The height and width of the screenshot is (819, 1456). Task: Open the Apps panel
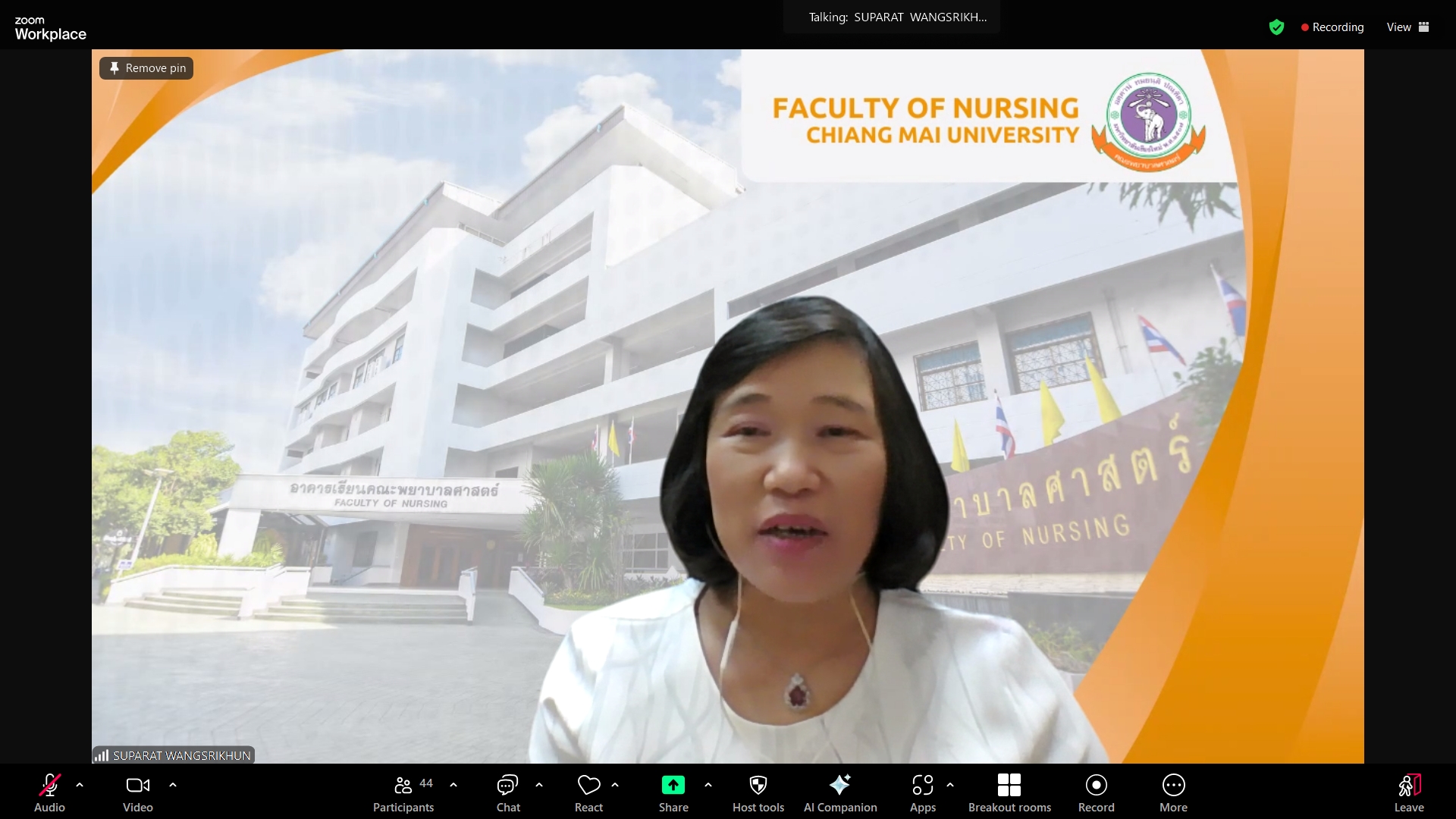tap(923, 792)
